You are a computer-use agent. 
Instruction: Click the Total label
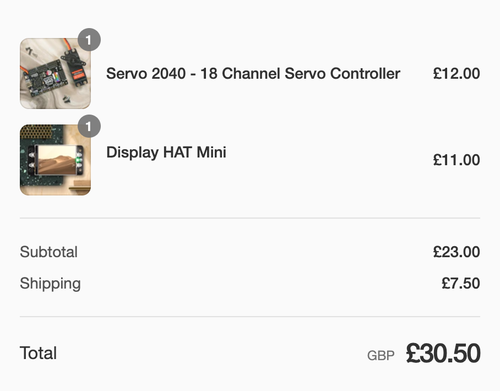pyautogui.click(x=38, y=353)
